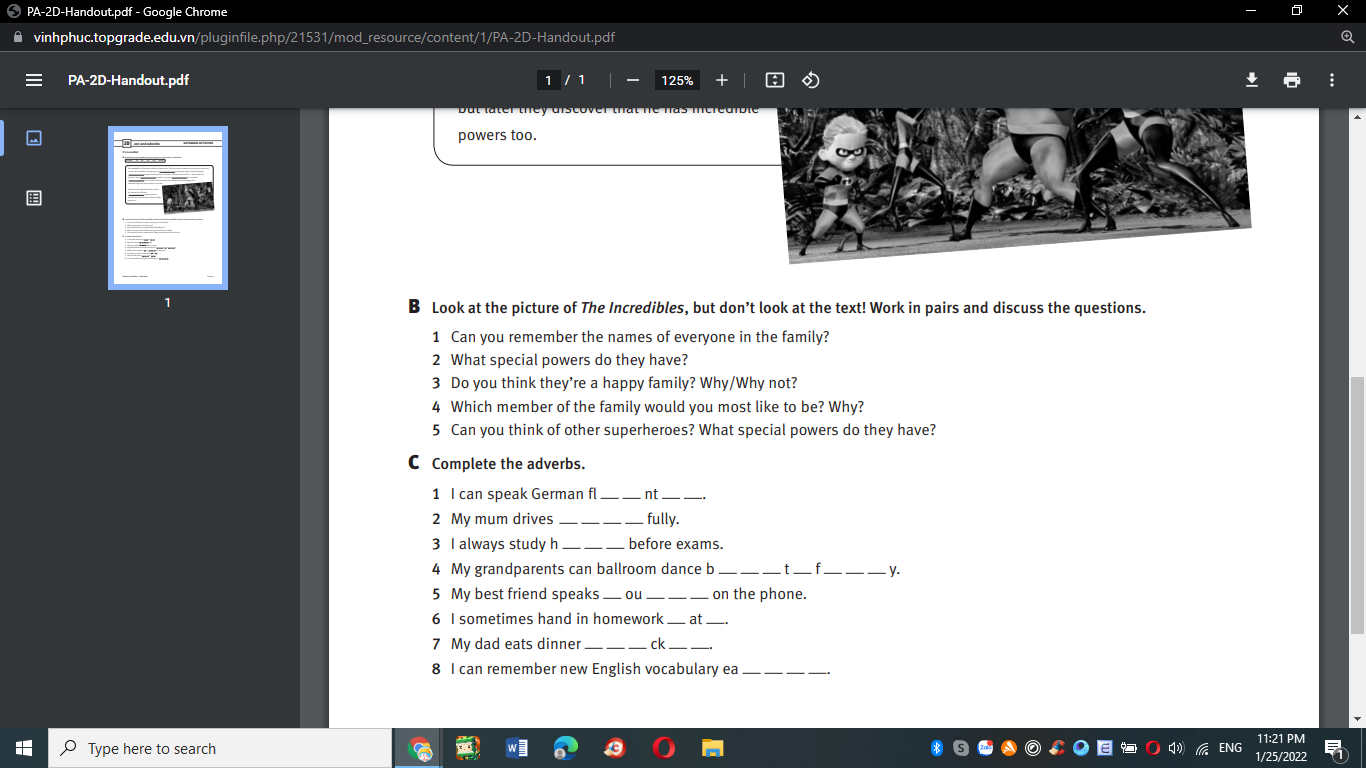Click the question 'What special powers do they have?'
Screen dimensions: 1366x768
(x=569, y=360)
